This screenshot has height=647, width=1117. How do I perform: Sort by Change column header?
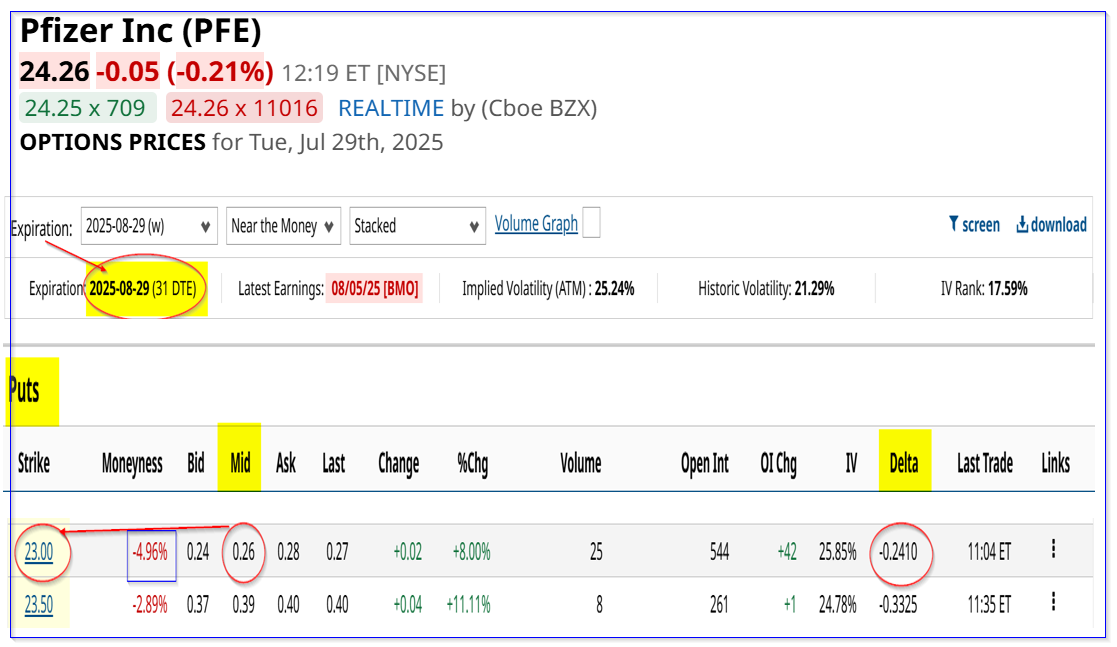pos(398,463)
